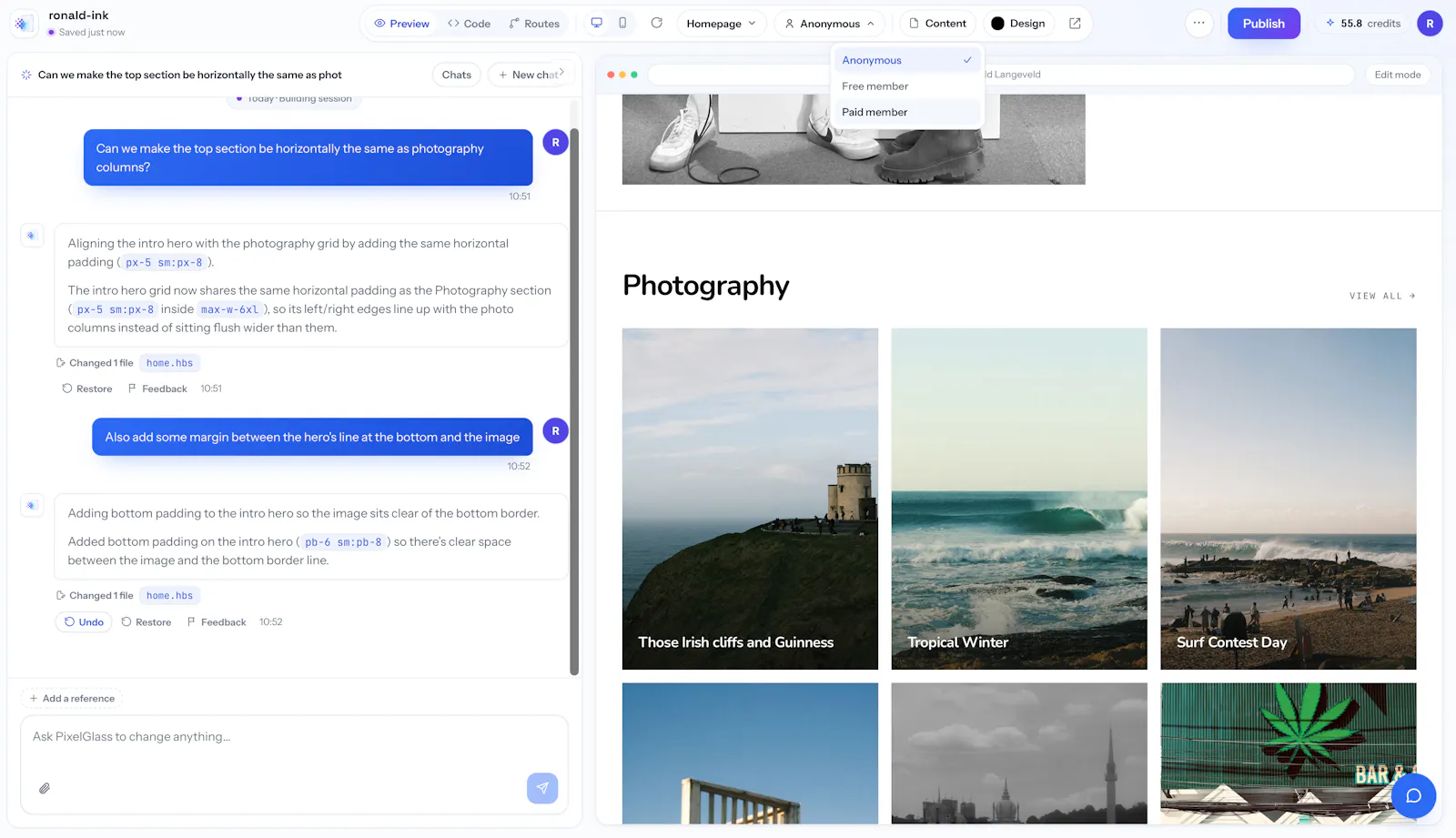Focus the Ask PixelGlass message input
The width and height of the screenshot is (1456, 838).
294,737
